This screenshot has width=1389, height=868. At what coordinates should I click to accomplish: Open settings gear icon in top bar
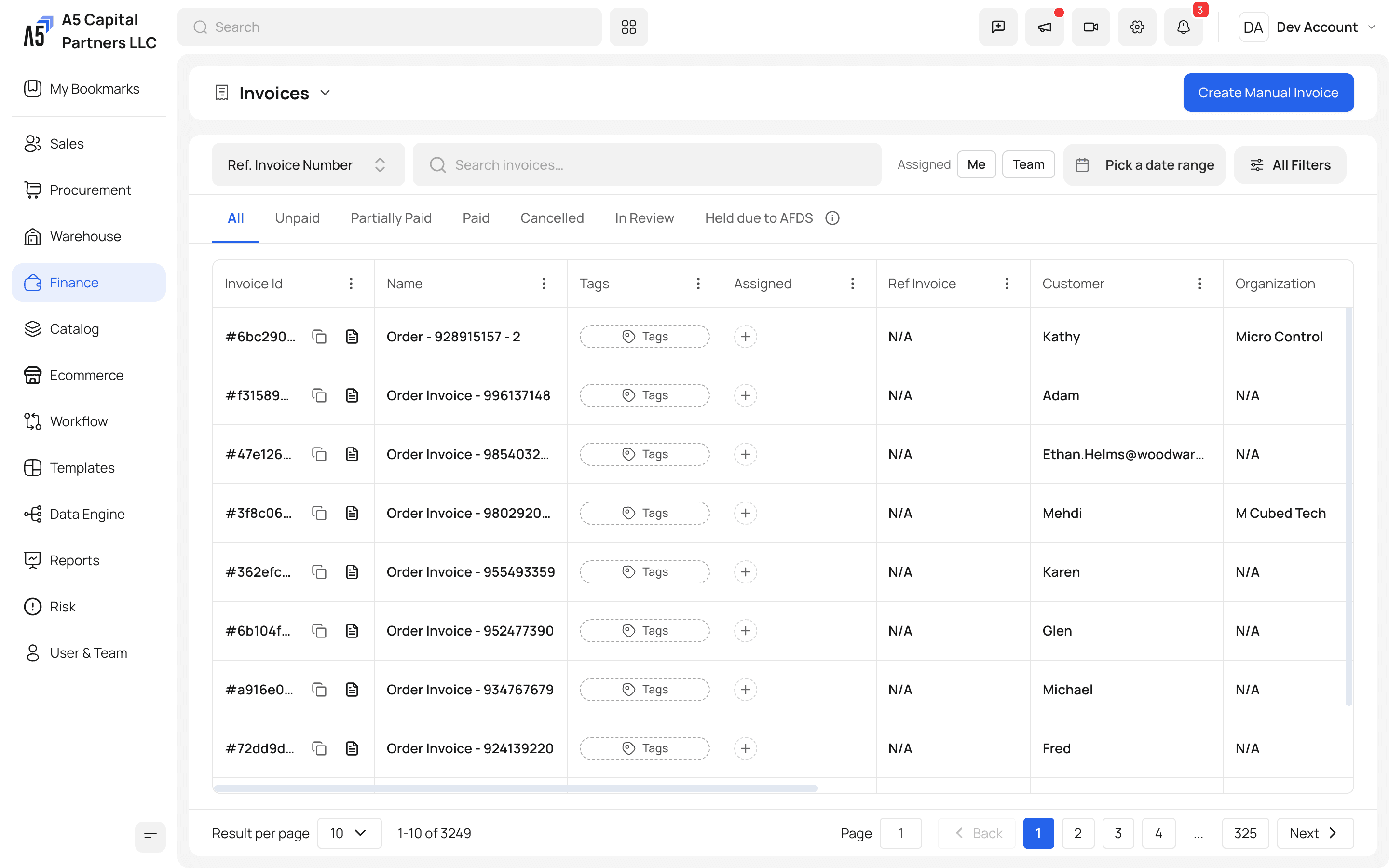point(1137,27)
